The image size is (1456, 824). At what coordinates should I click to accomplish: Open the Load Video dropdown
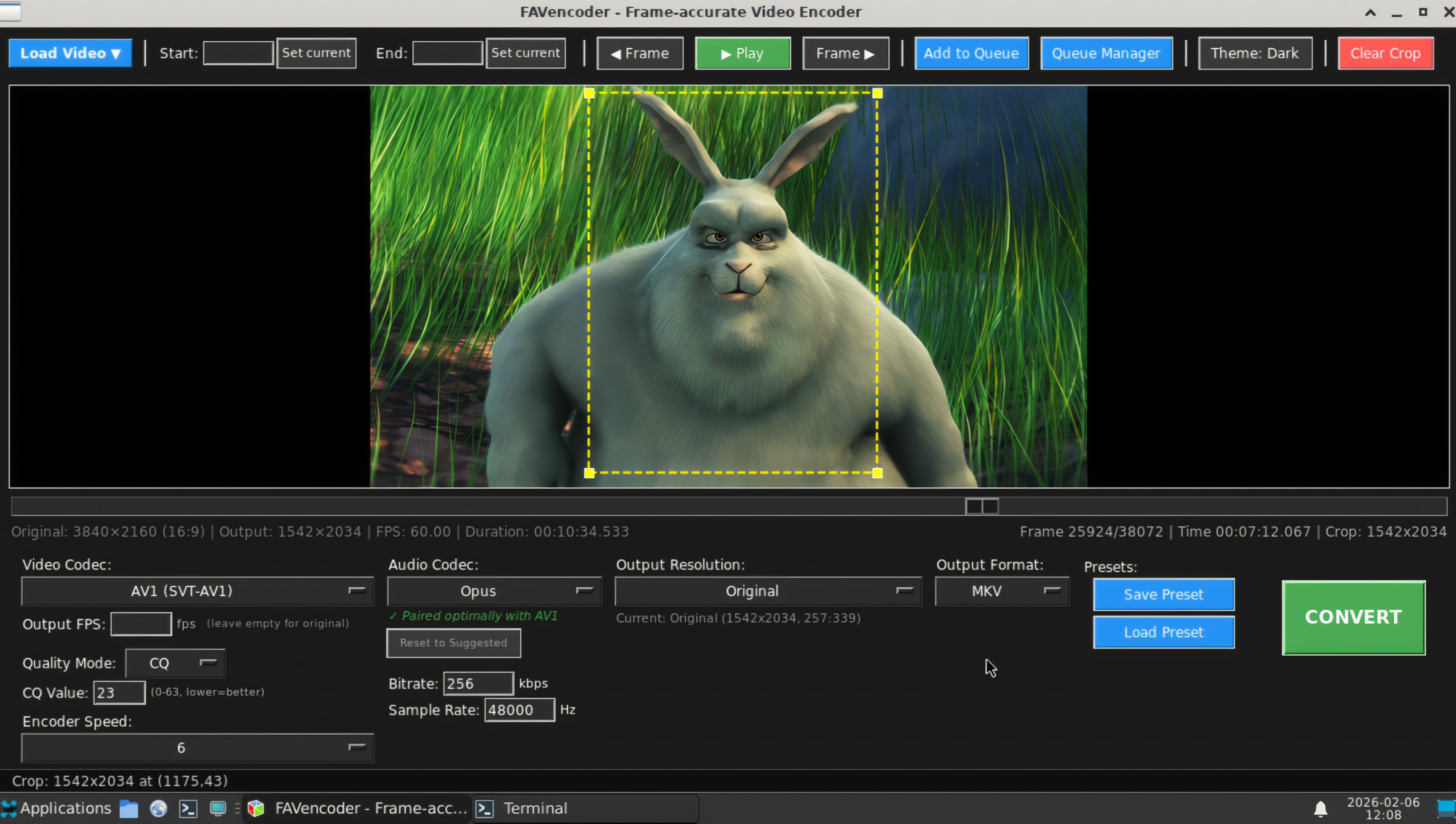point(70,53)
